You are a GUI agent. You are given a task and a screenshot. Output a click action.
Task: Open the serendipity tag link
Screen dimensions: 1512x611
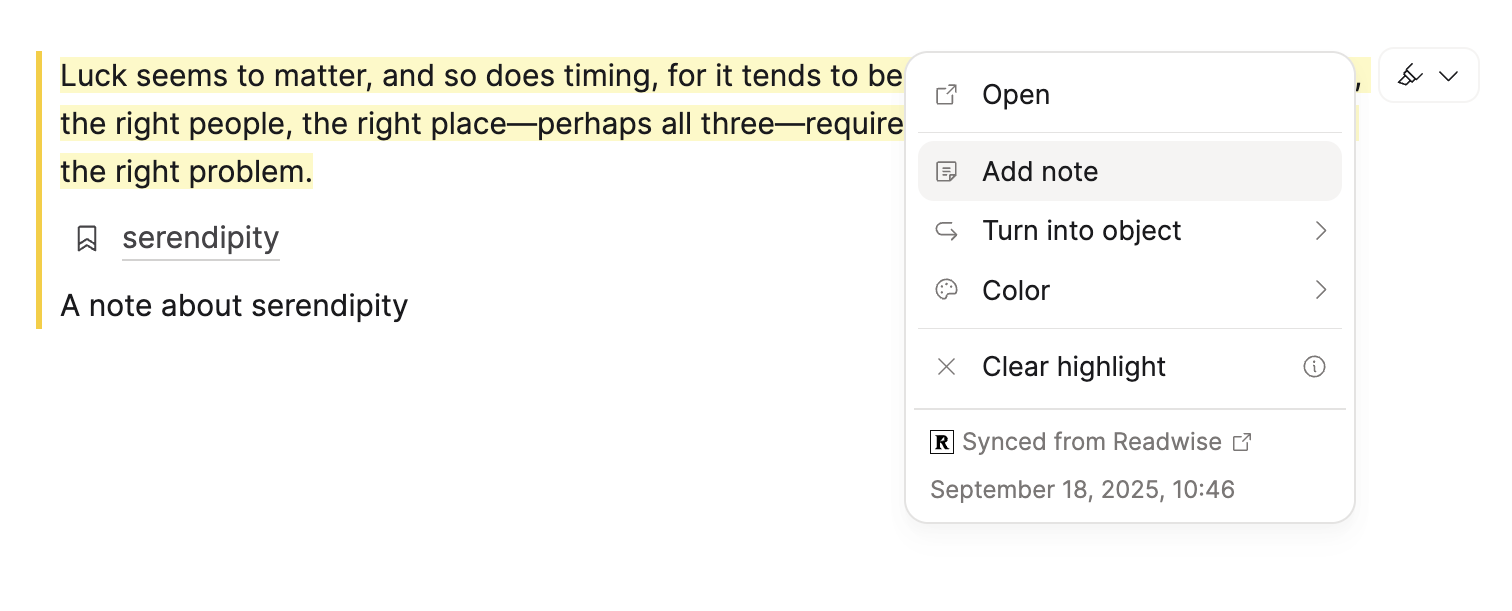click(200, 238)
